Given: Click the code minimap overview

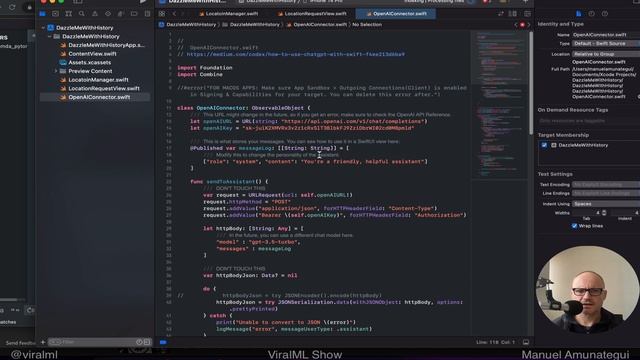Looking at the screenshot, I should [499, 105].
